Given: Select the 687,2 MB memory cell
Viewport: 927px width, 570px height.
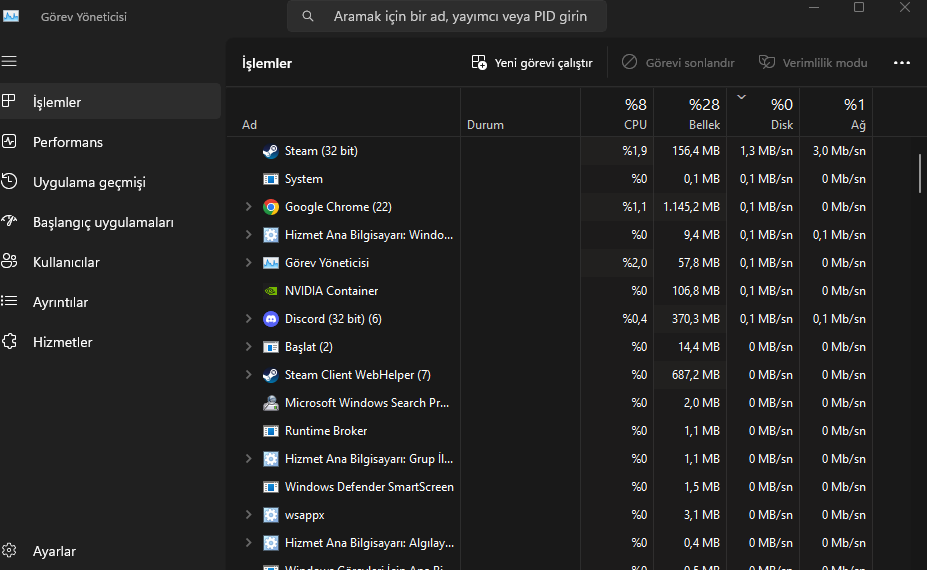Looking at the screenshot, I should pos(691,375).
